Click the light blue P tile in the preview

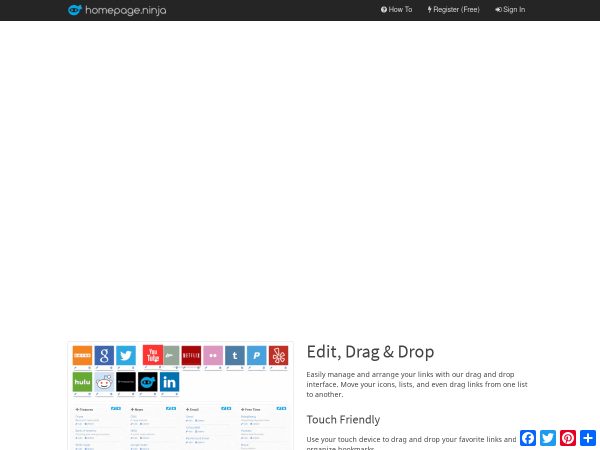(257, 355)
